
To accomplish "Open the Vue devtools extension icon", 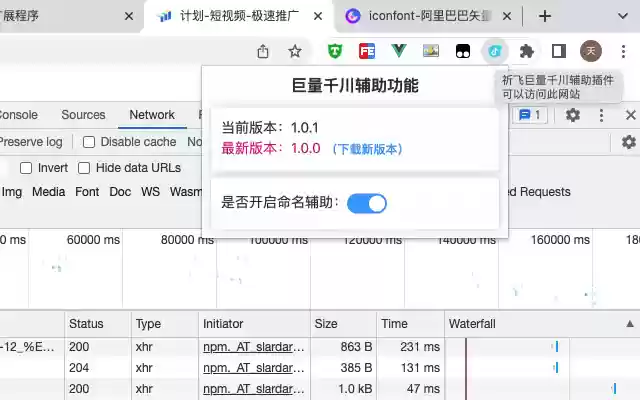I will click(x=398, y=51).
